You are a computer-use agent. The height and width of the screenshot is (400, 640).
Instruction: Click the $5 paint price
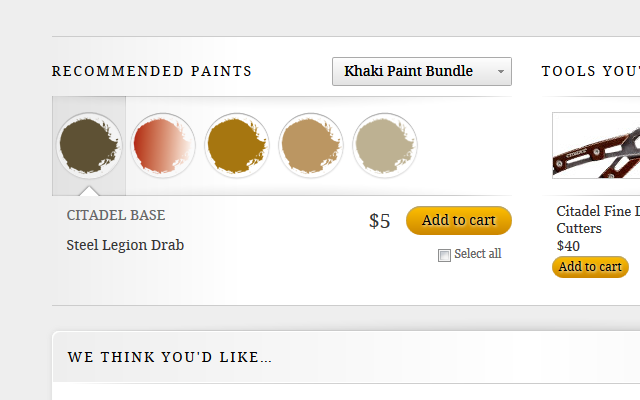click(380, 221)
